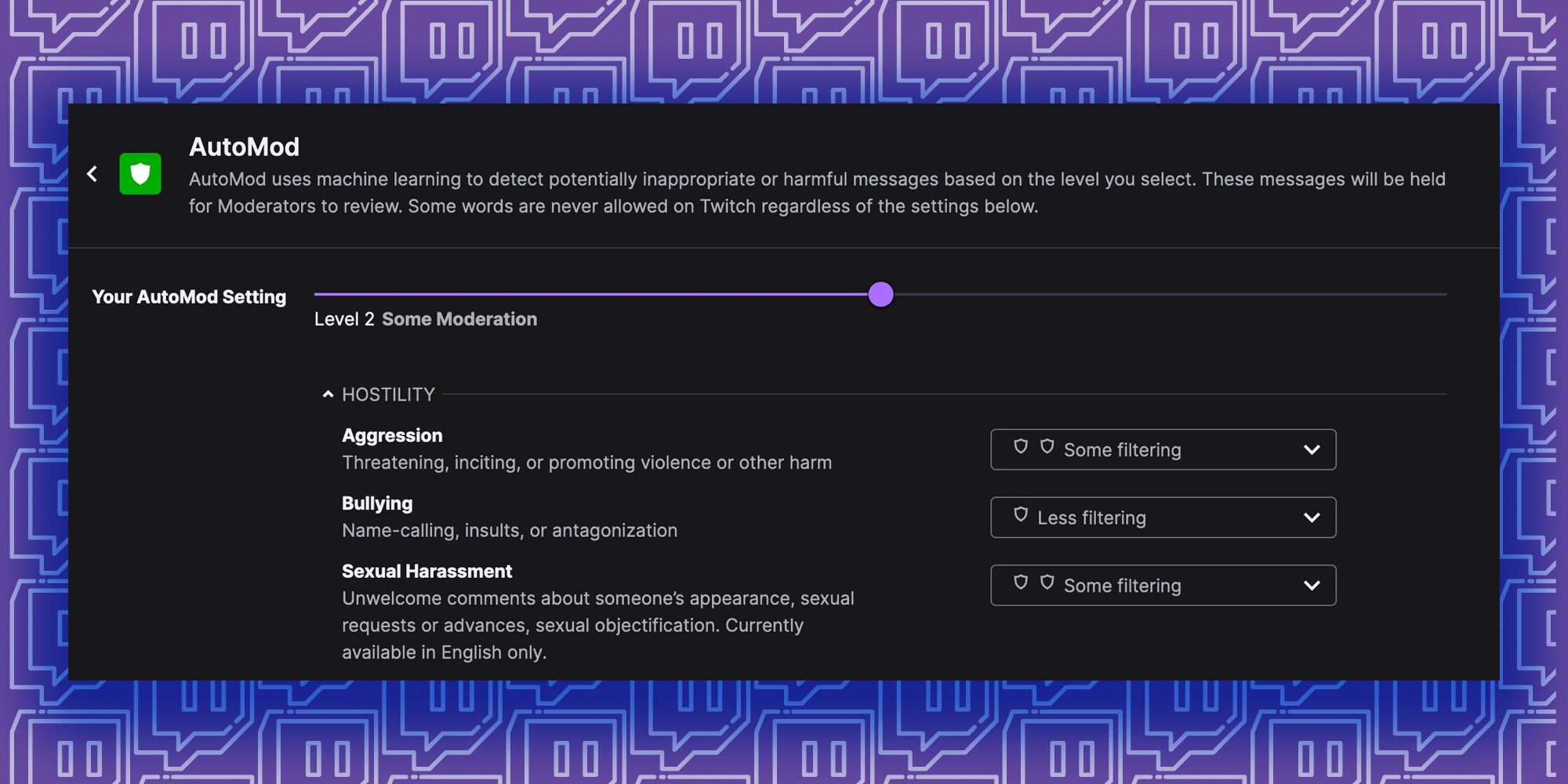
Task: Click the HOSTILITY section heading
Action: point(388,394)
